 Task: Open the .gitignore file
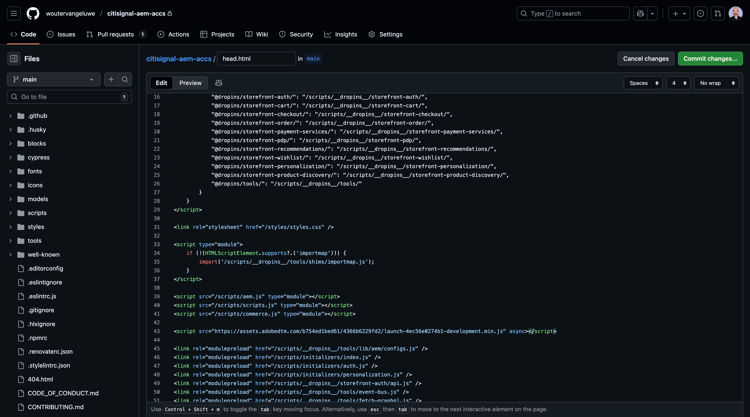[x=41, y=310]
